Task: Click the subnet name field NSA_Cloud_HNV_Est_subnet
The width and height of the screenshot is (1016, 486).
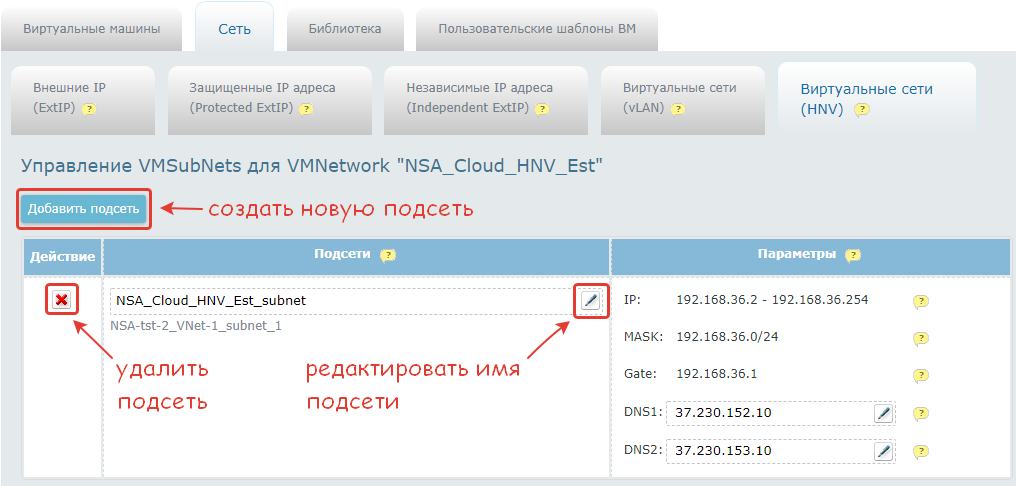Action: [x=340, y=300]
